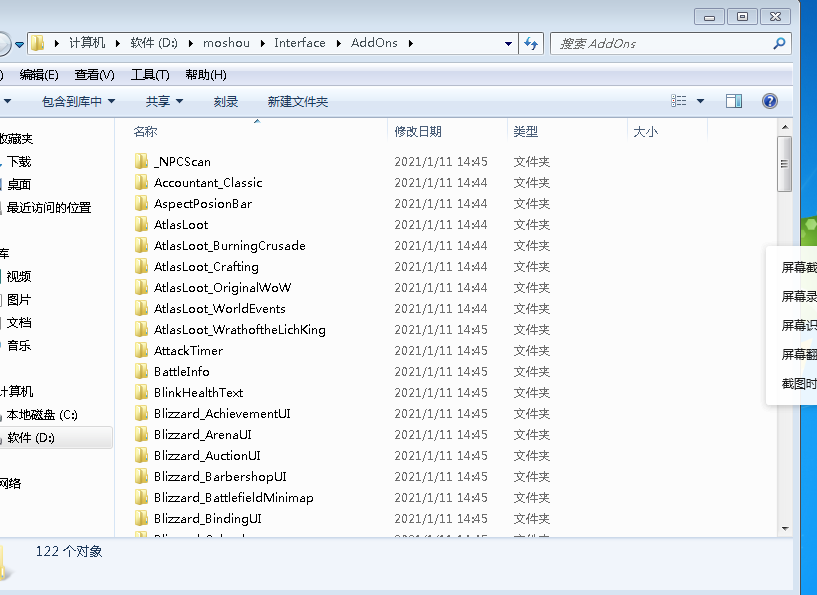The image size is (817, 595).
Task: Open the 共享 dropdown in the toolbar
Action: [164, 101]
